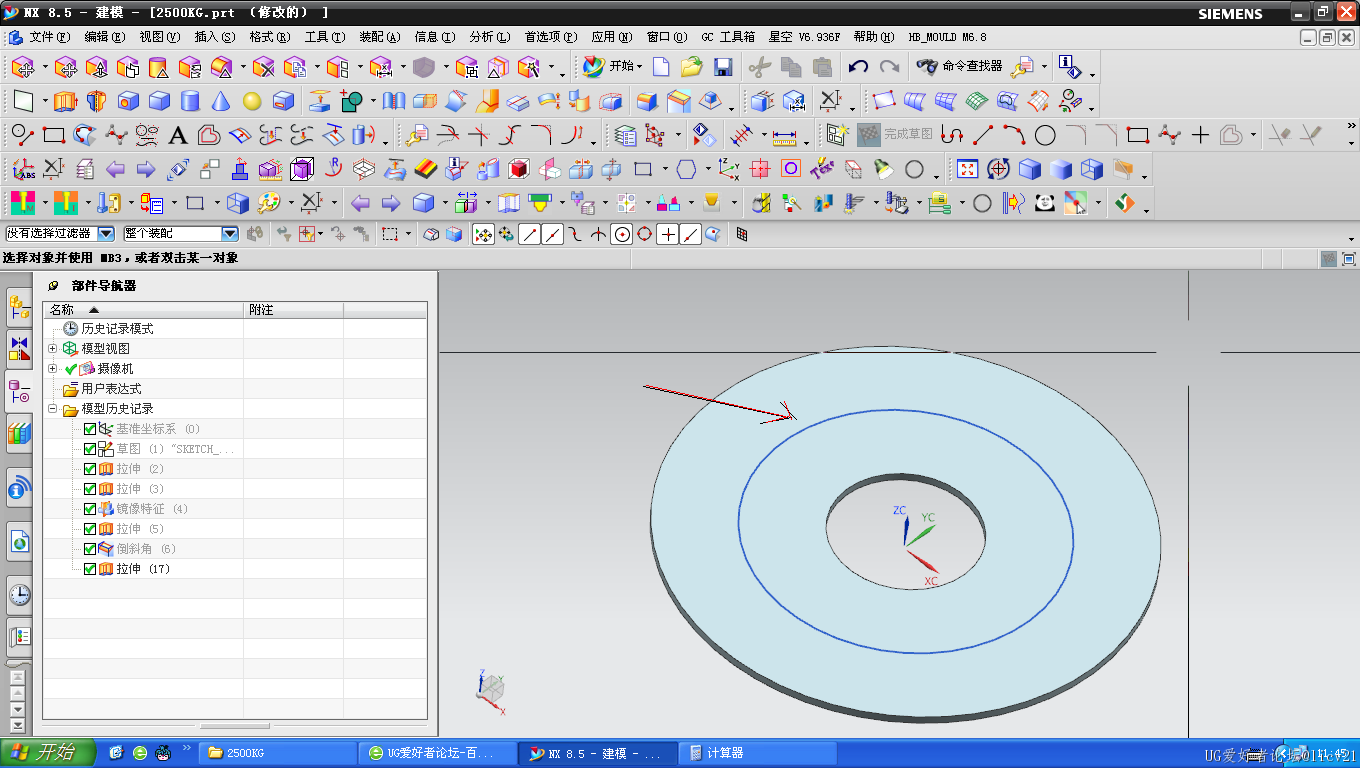Viewport: 1360px width, 768px height.
Task: Open the Constraint Navigator sidebar tab
Action: (x=19, y=348)
